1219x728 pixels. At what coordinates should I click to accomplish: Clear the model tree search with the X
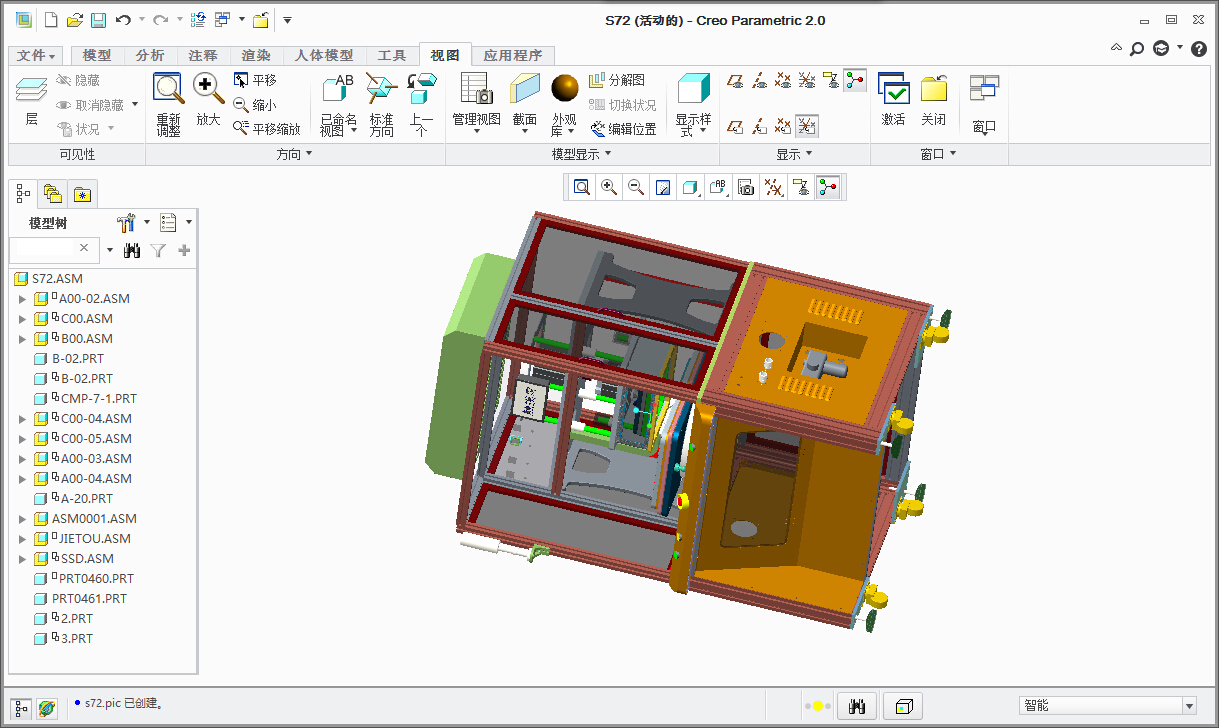(x=84, y=248)
